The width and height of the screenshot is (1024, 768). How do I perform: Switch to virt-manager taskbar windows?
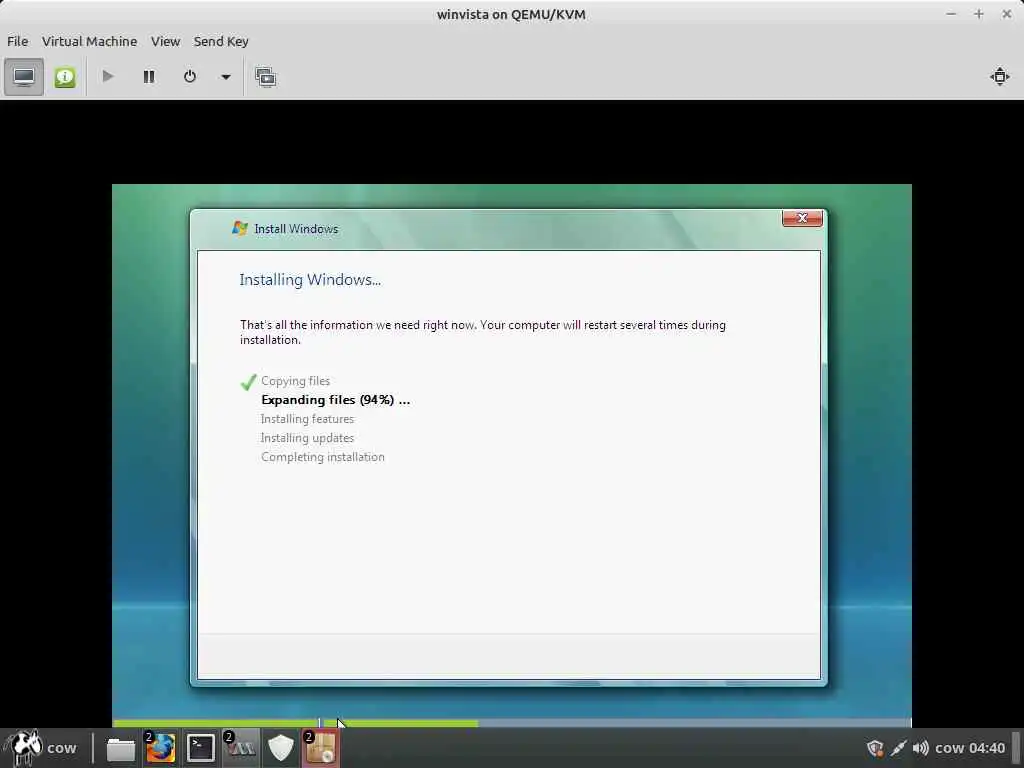[x=240, y=748]
